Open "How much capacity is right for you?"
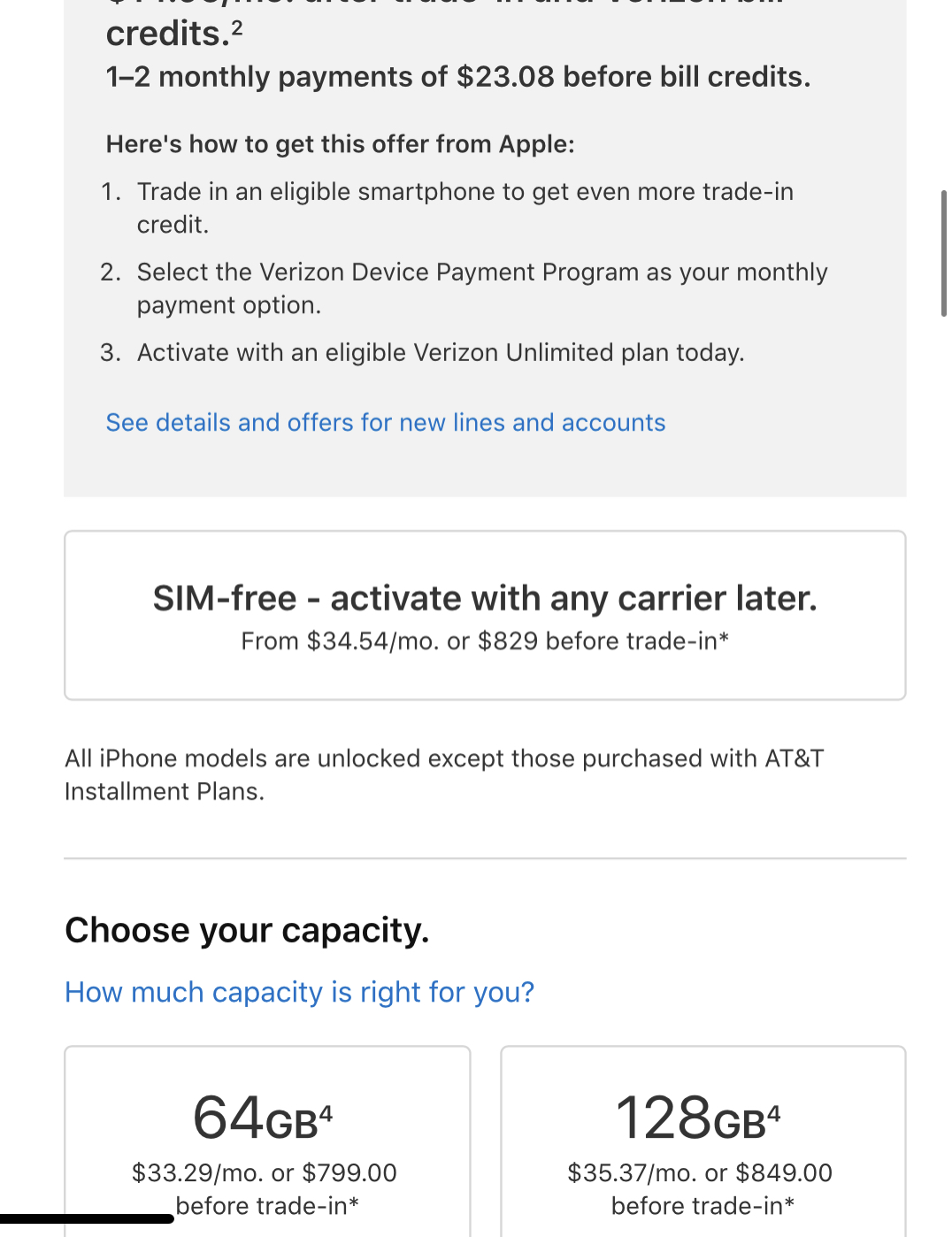The width and height of the screenshot is (952, 1237). point(299,992)
